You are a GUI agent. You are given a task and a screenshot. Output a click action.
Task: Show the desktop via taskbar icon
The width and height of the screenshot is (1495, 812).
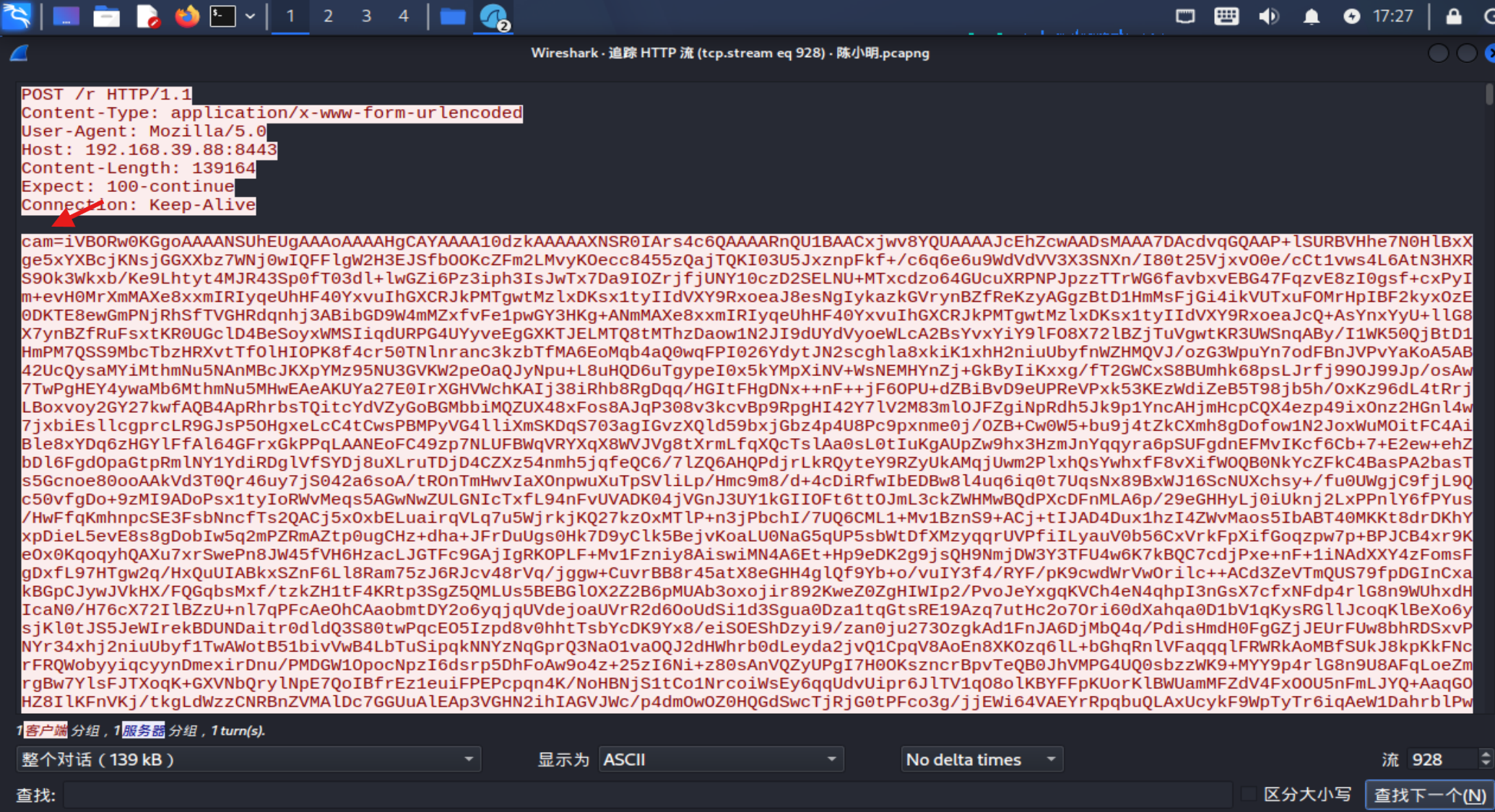tap(66, 16)
